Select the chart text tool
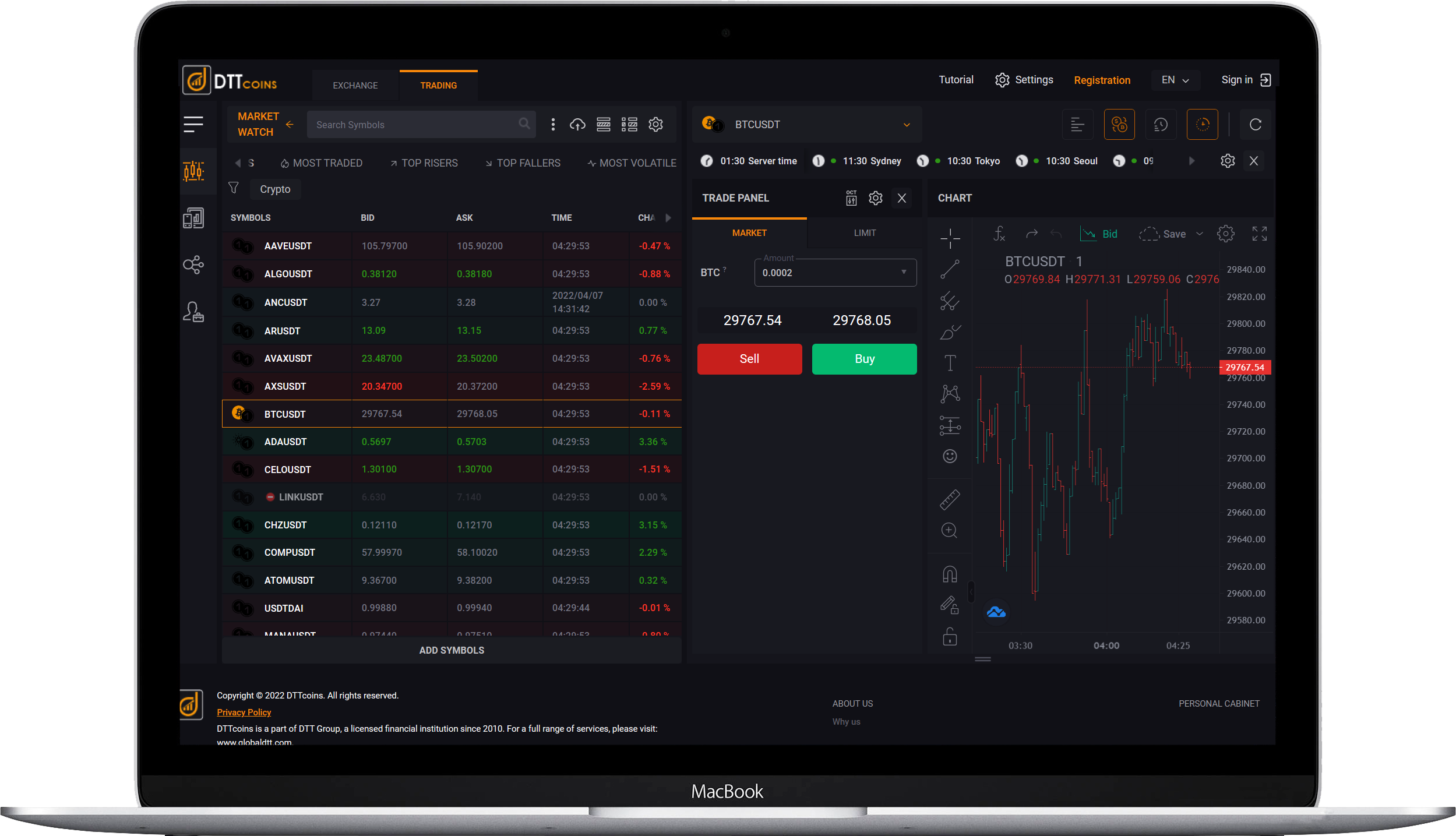Screen dimensions: 1456x836 coord(950,363)
